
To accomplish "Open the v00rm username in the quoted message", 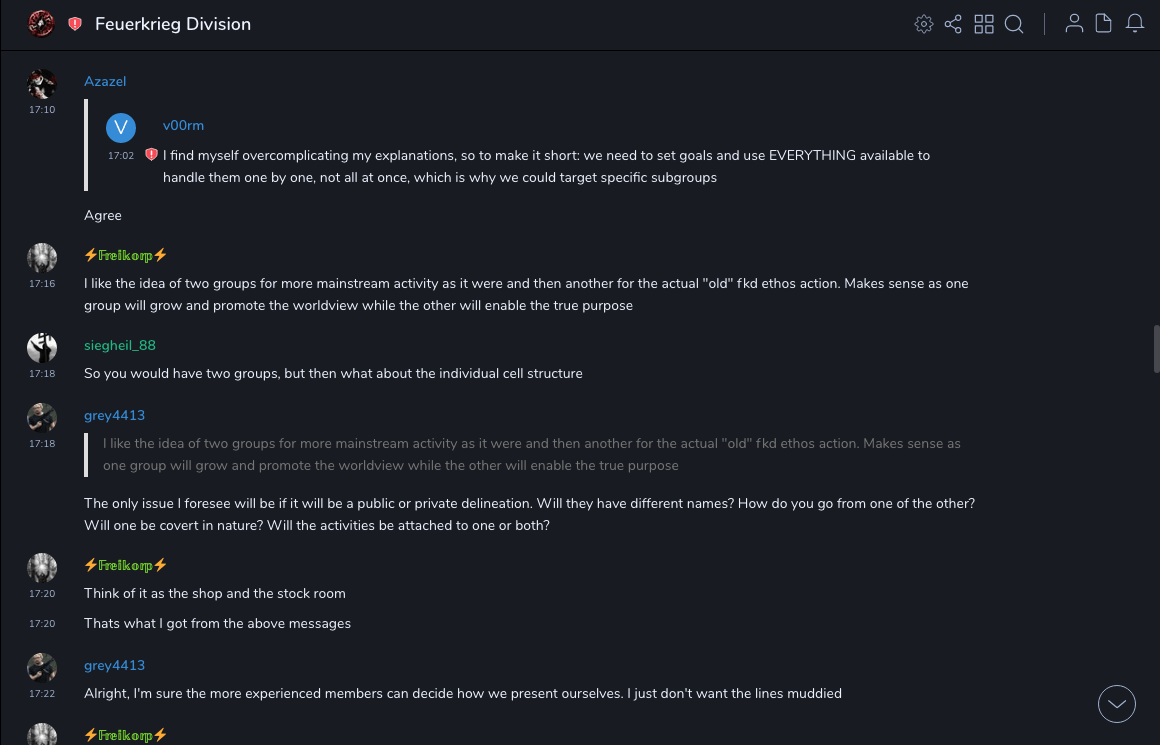I will pyautogui.click(x=183, y=125).
